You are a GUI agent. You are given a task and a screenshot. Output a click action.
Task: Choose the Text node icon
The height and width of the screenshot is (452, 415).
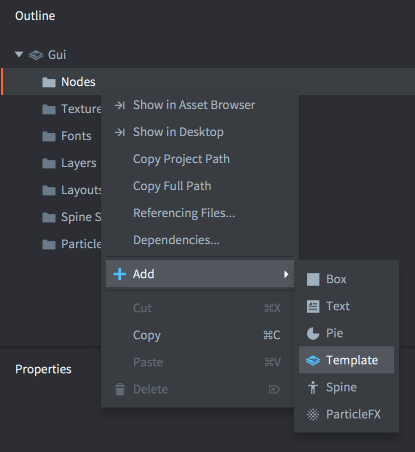tap(313, 306)
